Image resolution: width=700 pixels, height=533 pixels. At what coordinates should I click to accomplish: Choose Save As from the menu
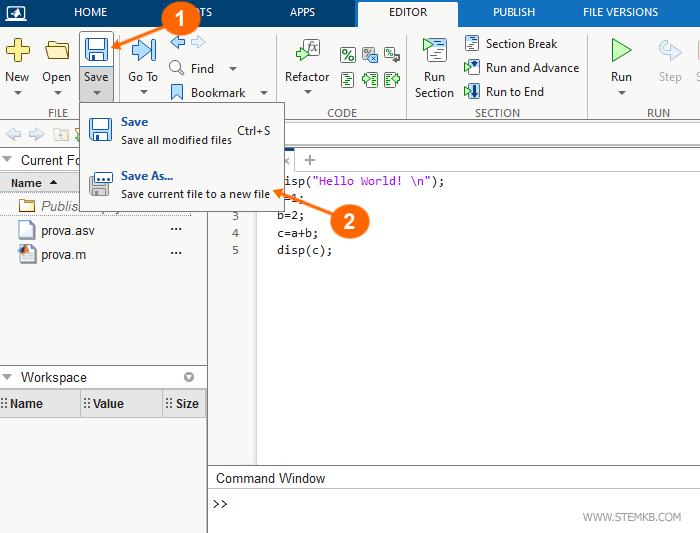coord(147,176)
